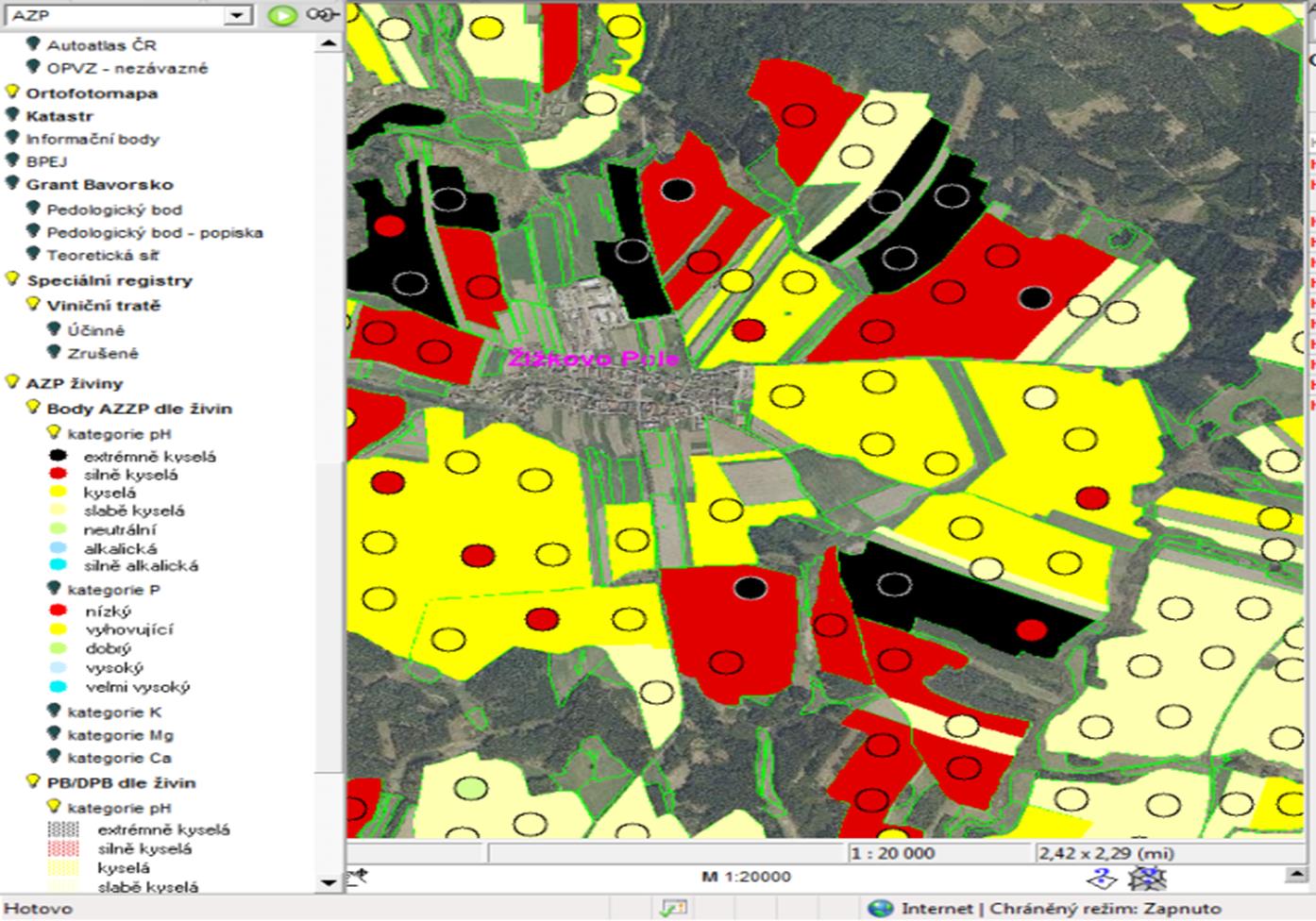Select the Ortofotomapa layer label
The image size is (1316, 921).
click(92, 93)
